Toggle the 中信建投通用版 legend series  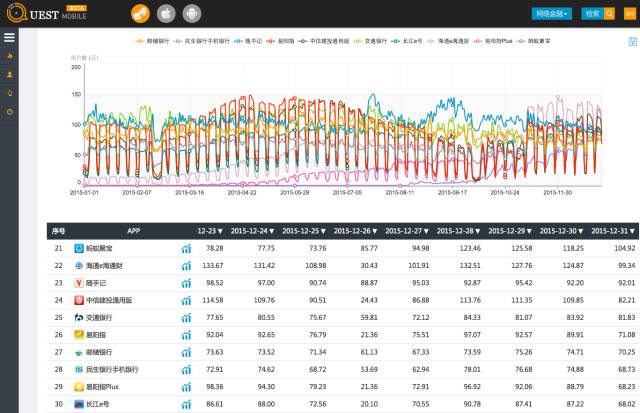tap(324, 41)
